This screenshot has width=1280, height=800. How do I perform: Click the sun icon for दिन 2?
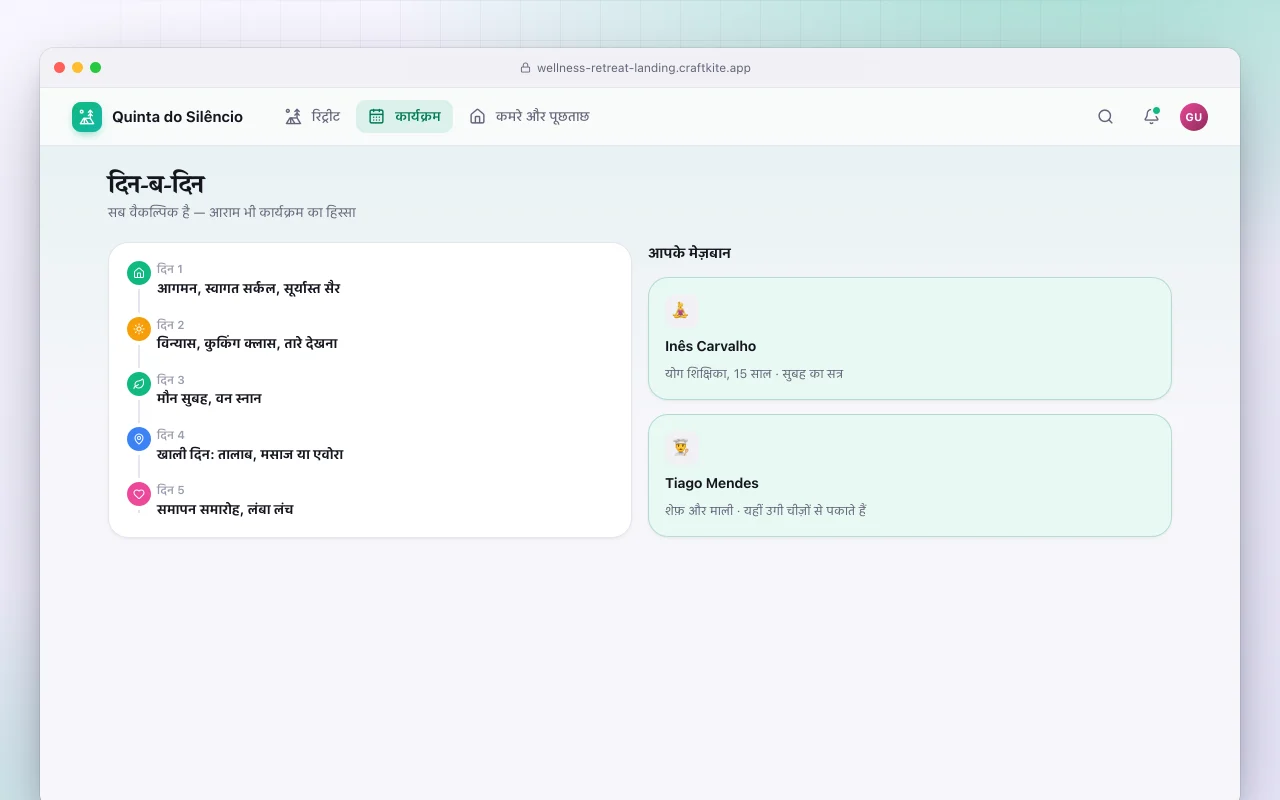[x=139, y=328]
